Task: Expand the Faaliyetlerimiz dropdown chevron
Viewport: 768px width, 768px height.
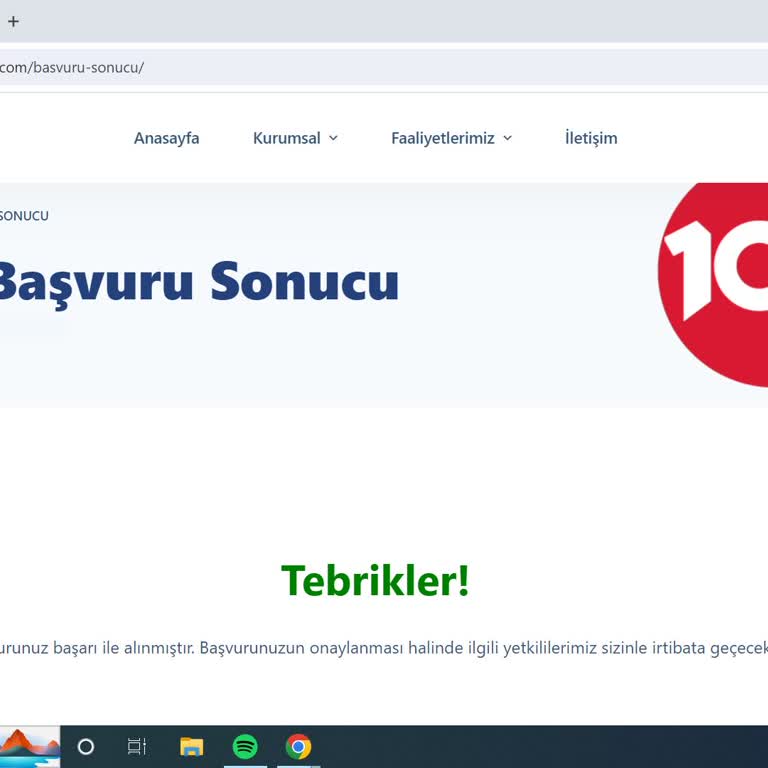Action: click(x=507, y=138)
